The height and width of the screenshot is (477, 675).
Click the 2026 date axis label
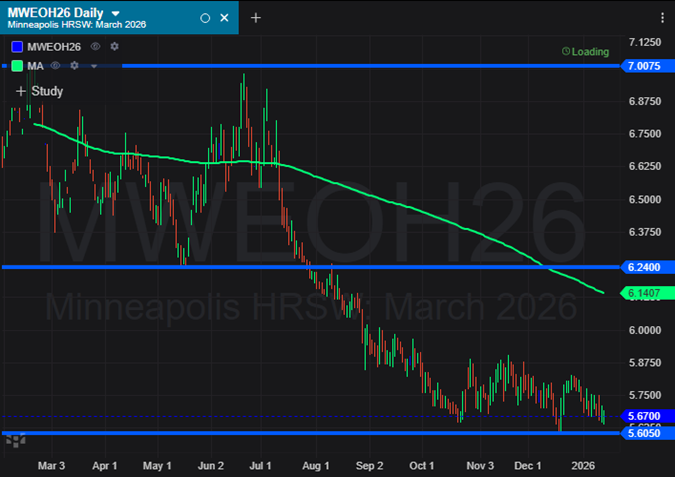[x=583, y=466]
